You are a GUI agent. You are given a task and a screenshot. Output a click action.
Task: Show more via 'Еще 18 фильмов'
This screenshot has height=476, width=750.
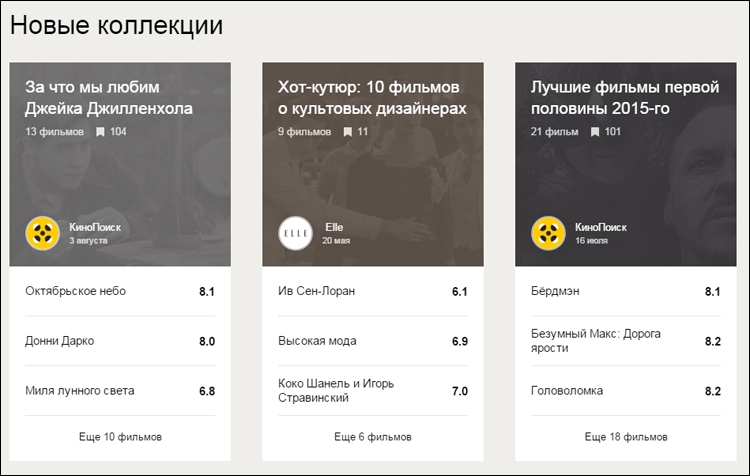click(626, 437)
